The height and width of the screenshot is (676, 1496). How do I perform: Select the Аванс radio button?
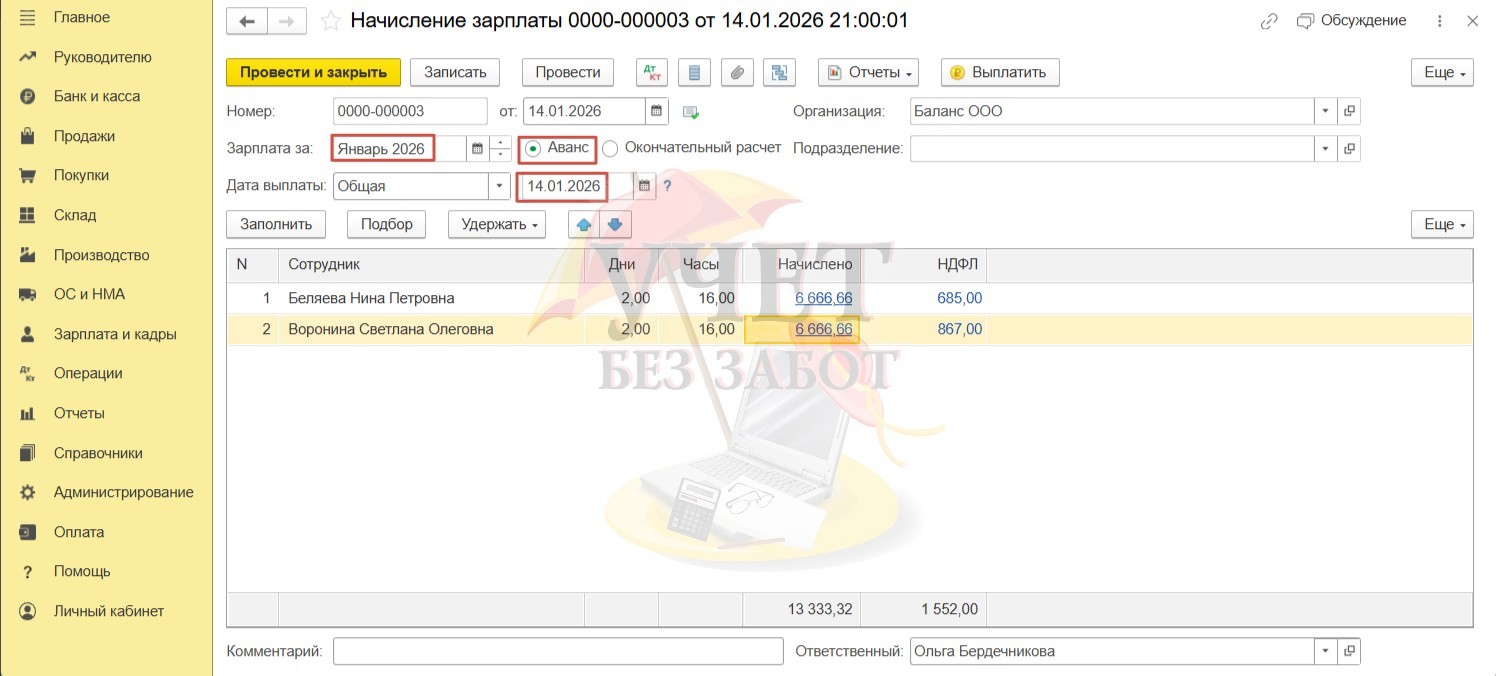coord(533,148)
